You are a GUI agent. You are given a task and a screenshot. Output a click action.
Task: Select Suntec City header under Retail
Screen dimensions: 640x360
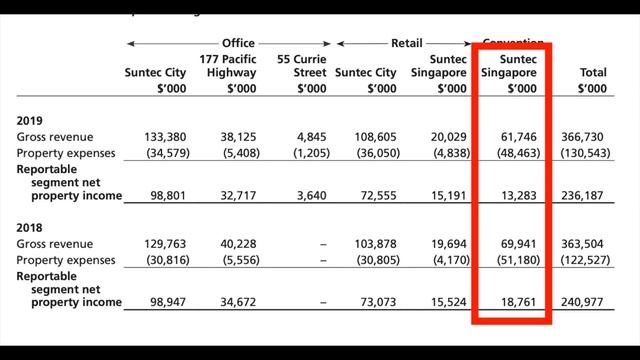[366, 72]
